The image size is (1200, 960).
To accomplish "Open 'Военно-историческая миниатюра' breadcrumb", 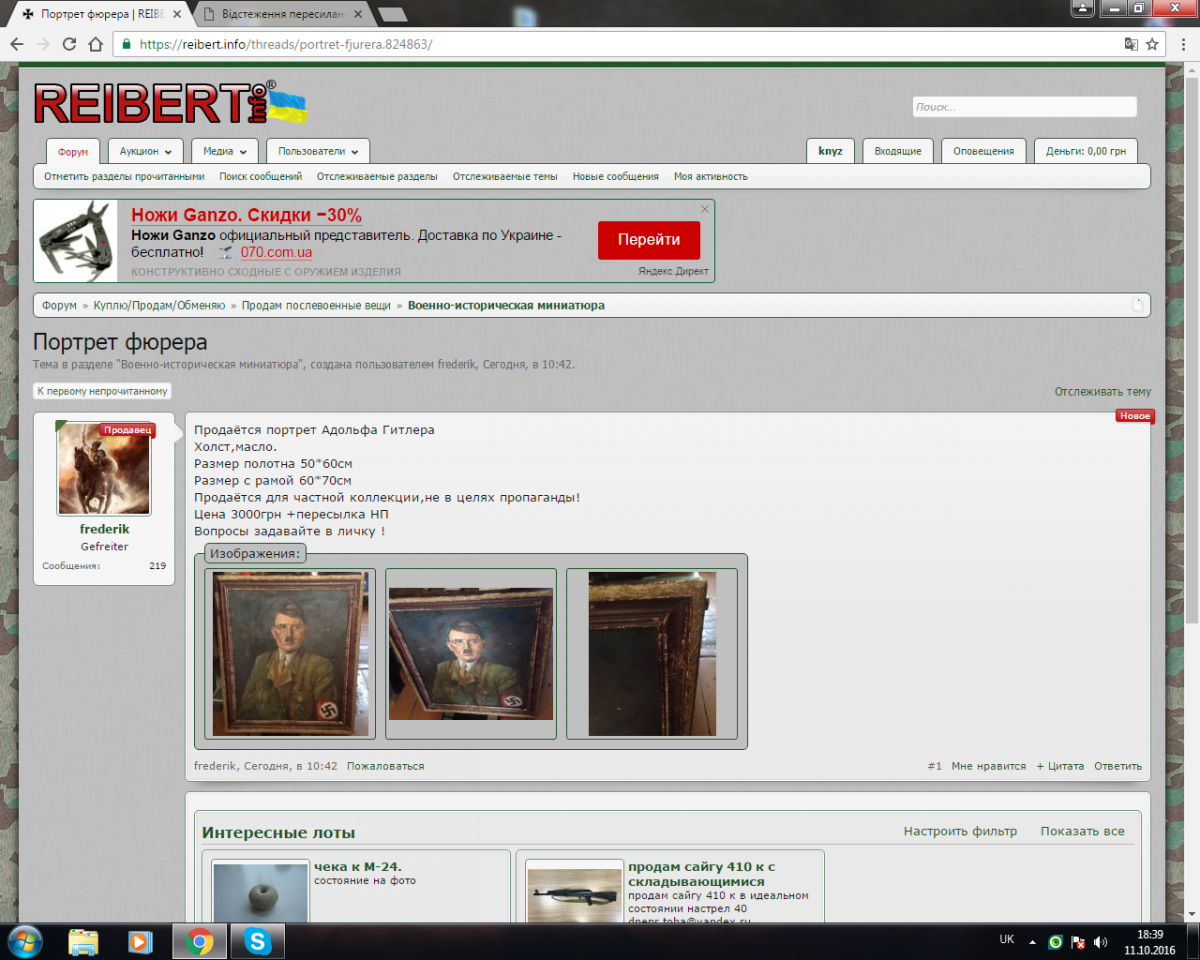I will tap(506, 305).
